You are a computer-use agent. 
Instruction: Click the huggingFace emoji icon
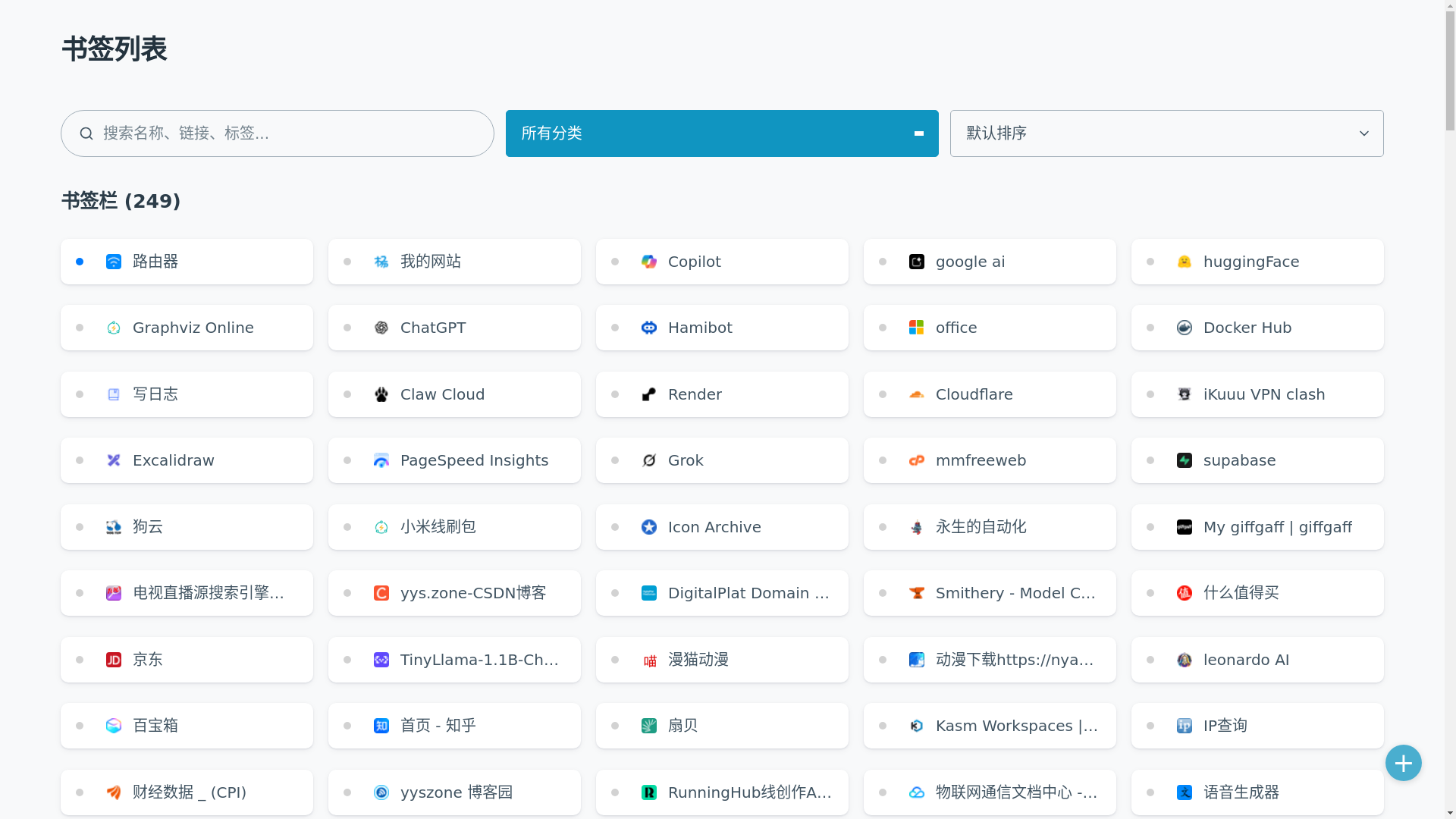click(1185, 262)
